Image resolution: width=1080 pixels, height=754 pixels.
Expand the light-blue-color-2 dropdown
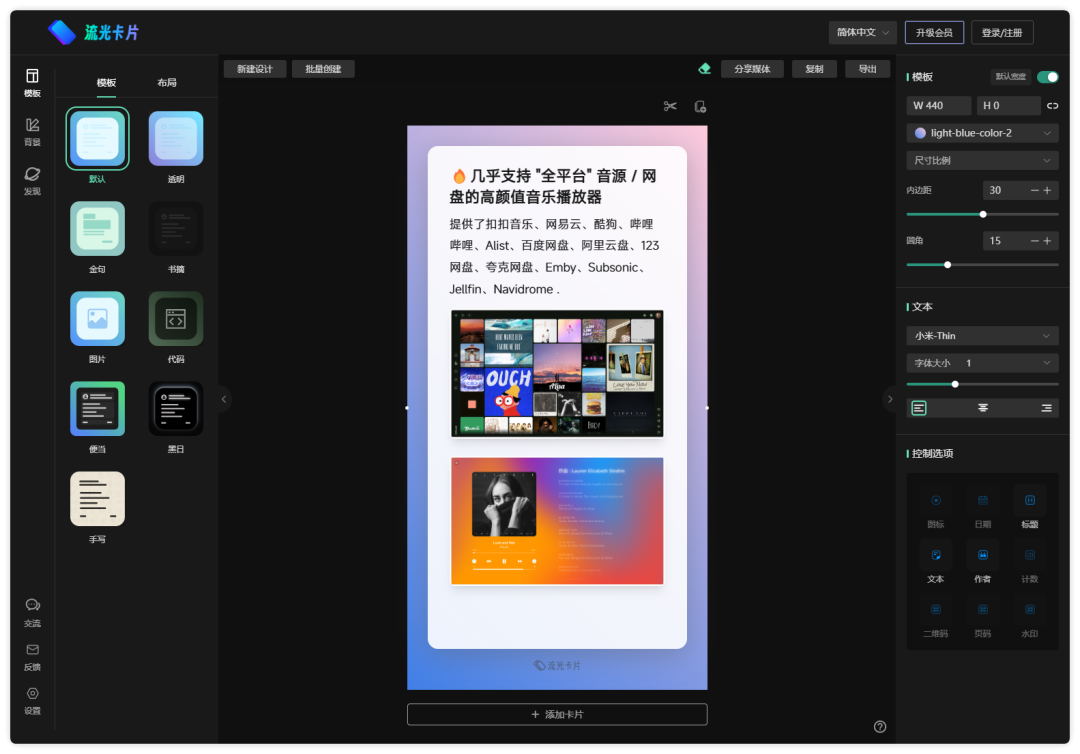(982, 133)
